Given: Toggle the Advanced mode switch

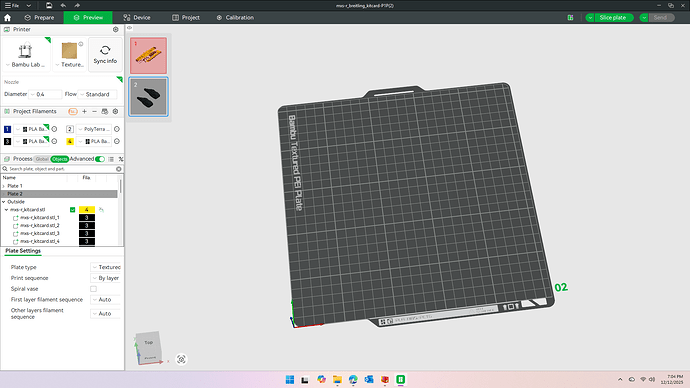Looking at the screenshot, I should (x=100, y=159).
